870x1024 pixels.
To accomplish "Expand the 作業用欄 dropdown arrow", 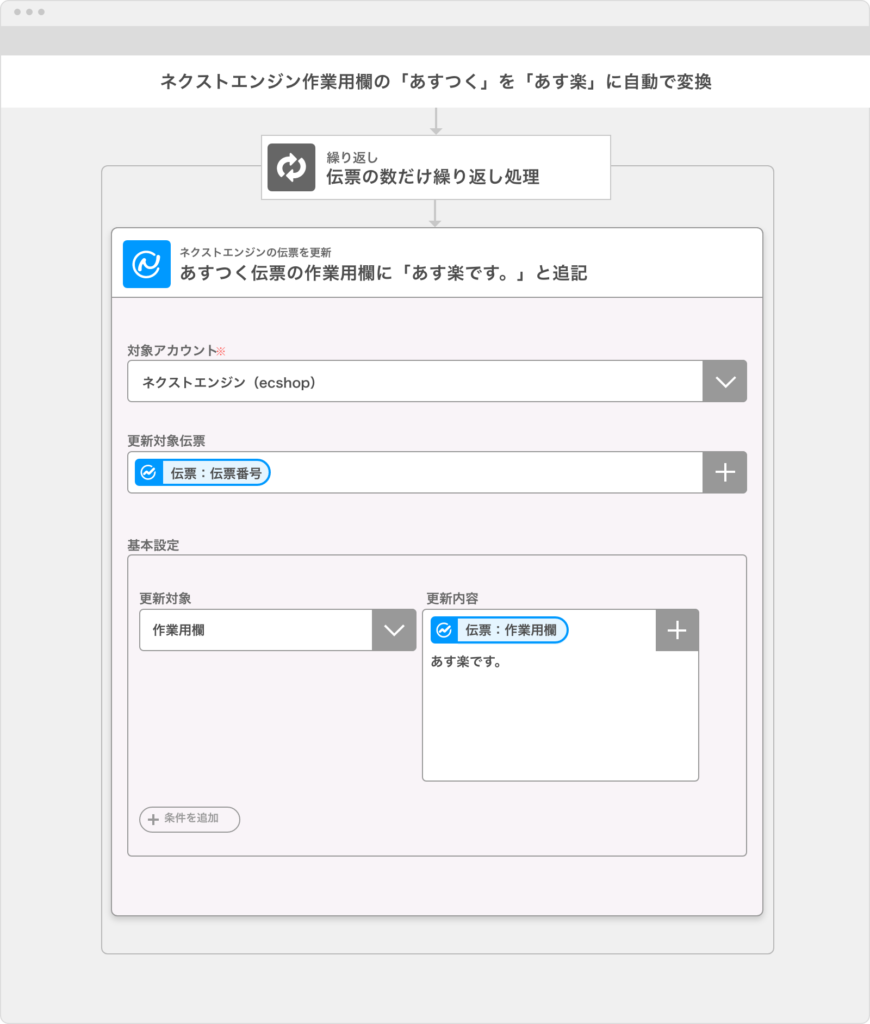I will coord(394,630).
